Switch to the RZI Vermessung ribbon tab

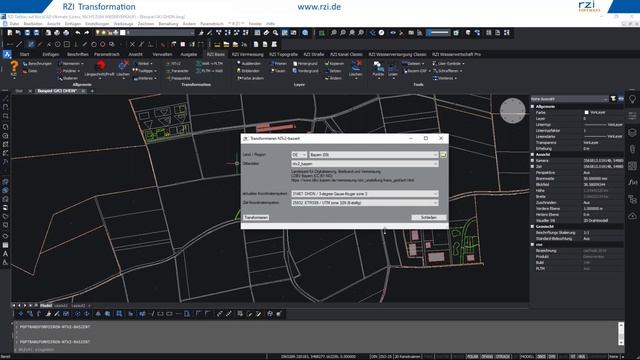(247, 54)
